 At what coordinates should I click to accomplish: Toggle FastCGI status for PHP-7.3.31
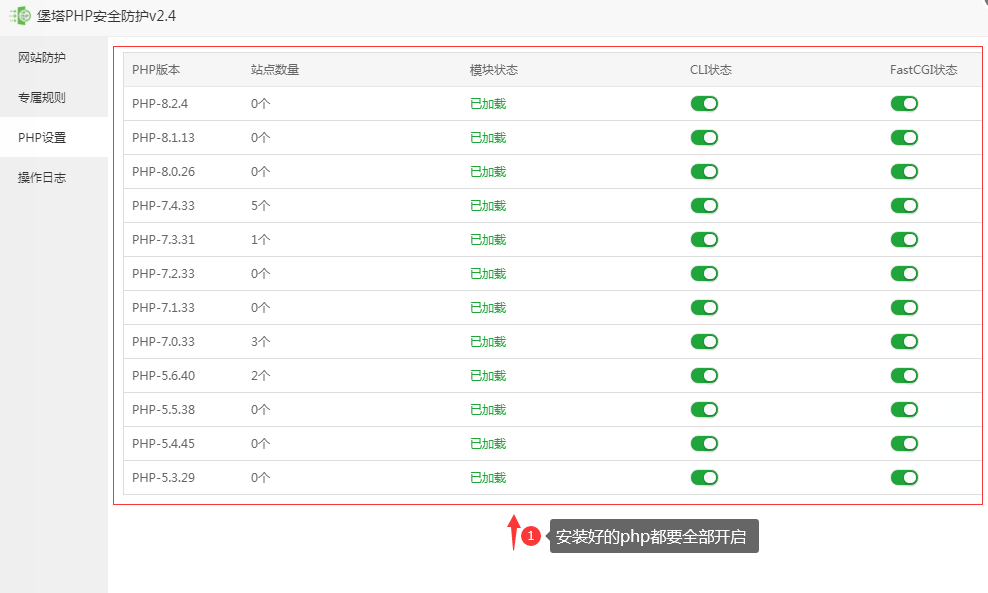[x=904, y=239]
